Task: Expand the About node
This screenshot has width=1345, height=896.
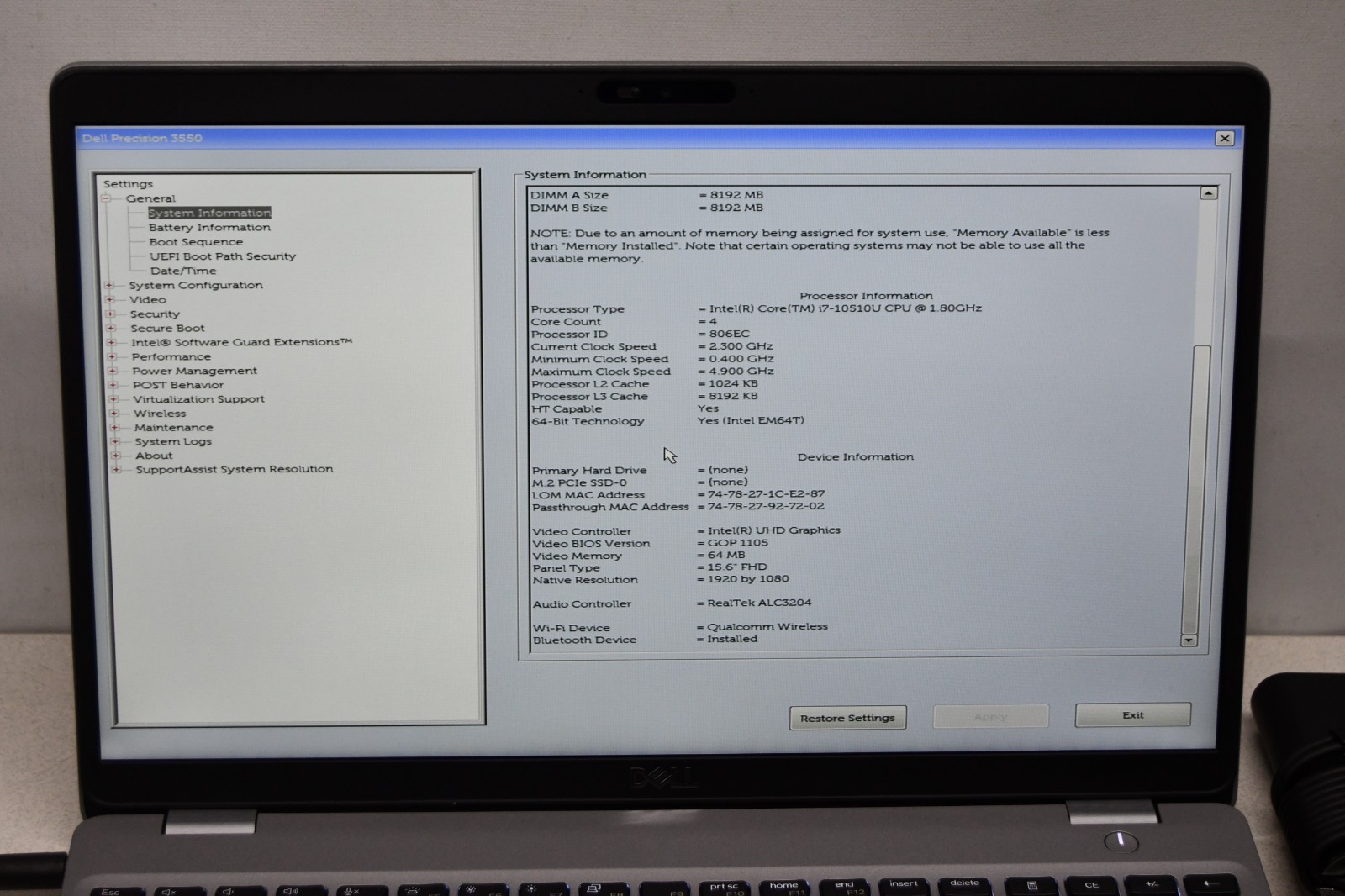Action: (116, 456)
